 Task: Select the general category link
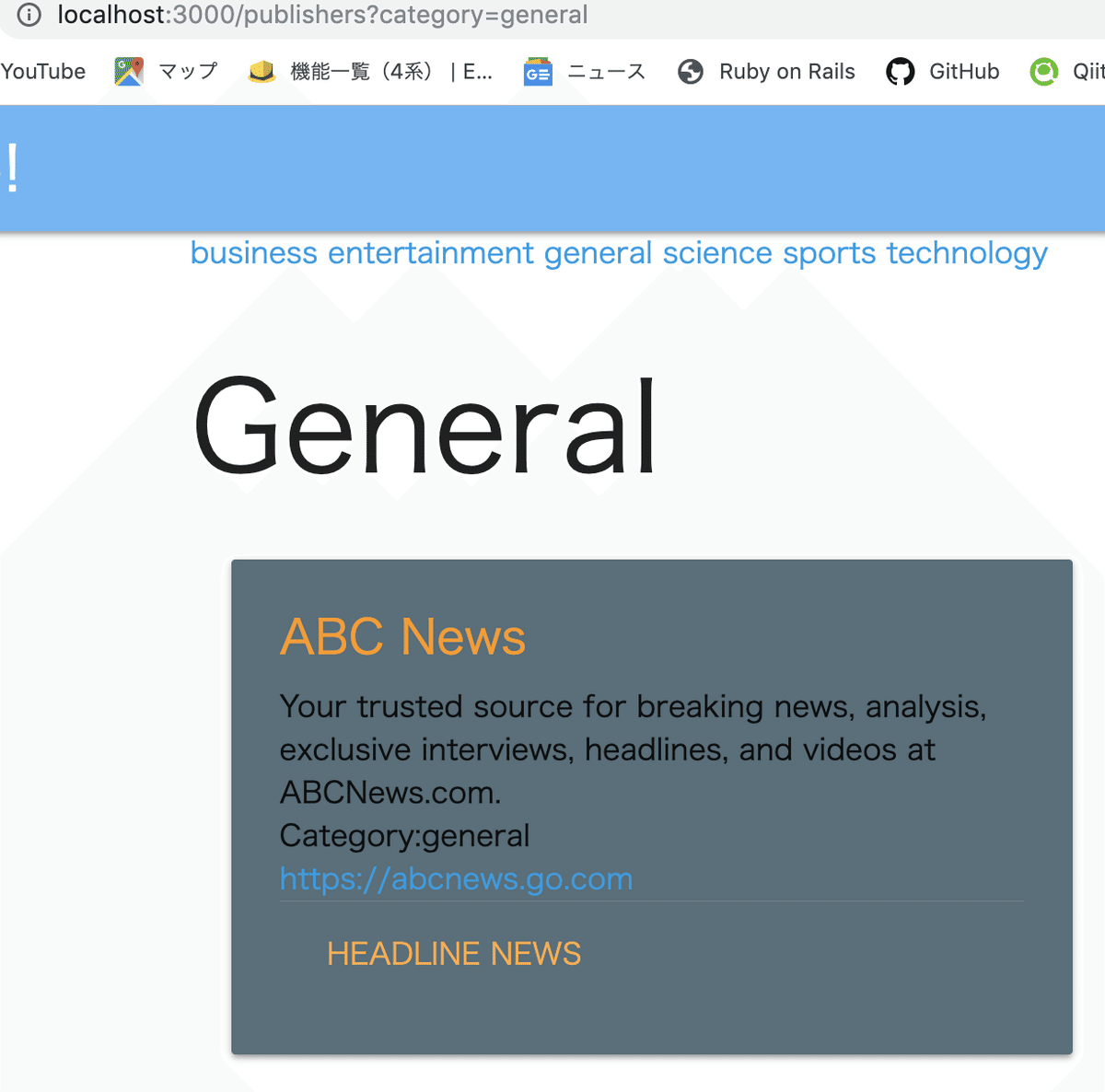click(599, 252)
